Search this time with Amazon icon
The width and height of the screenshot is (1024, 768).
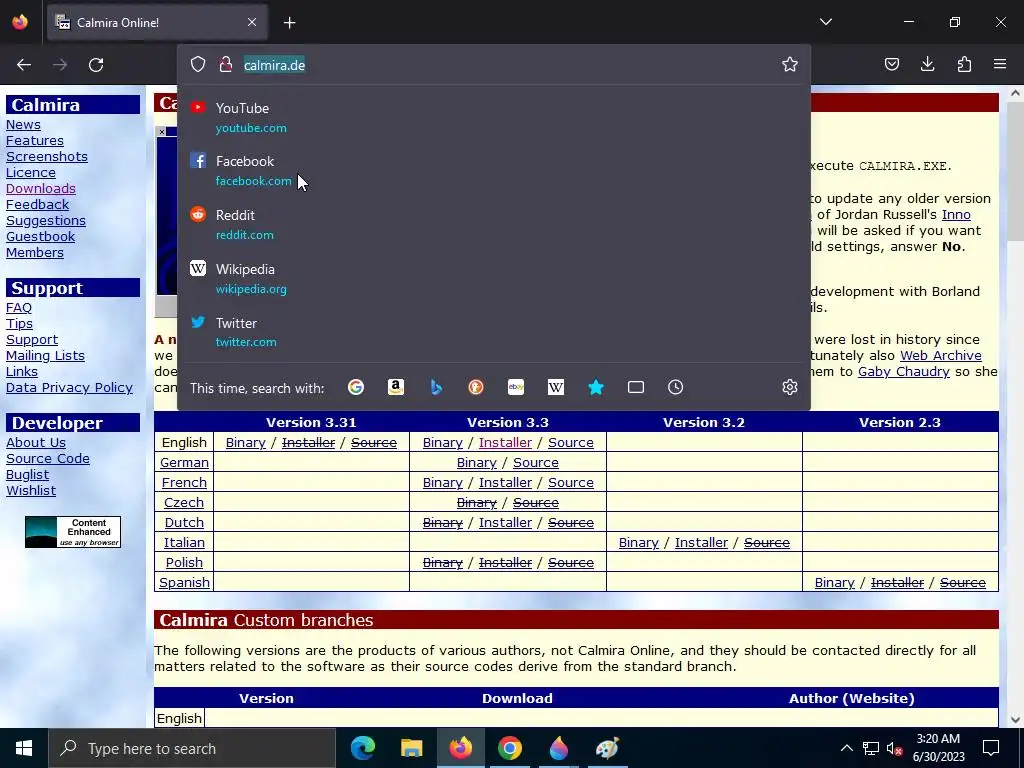pyautogui.click(x=396, y=387)
